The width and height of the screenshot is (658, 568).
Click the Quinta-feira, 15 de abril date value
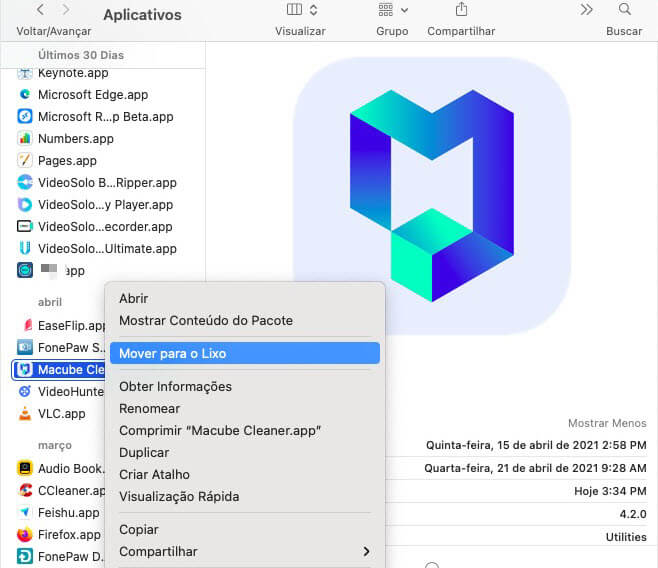tap(536, 445)
